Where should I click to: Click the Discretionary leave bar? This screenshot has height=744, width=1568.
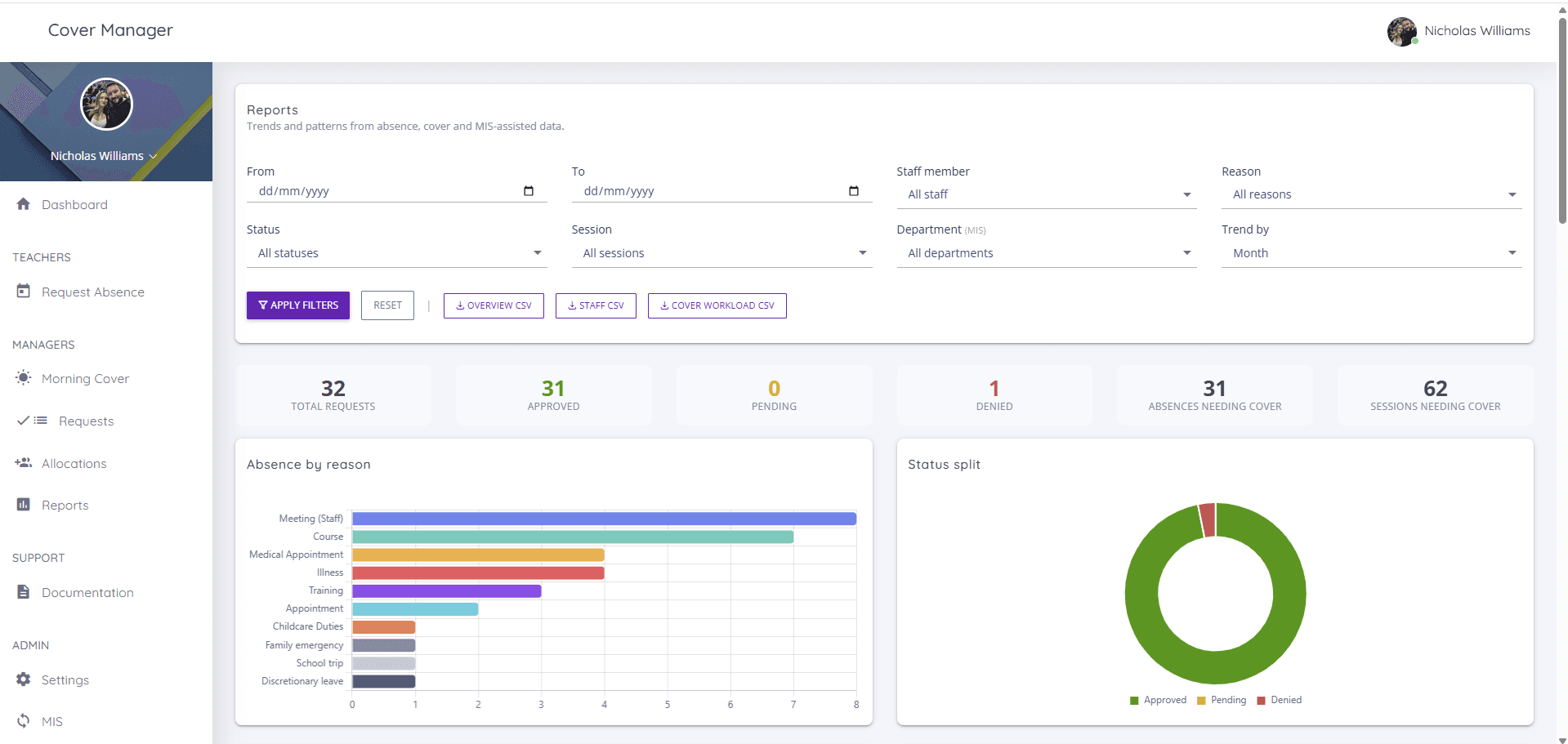coord(384,681)
